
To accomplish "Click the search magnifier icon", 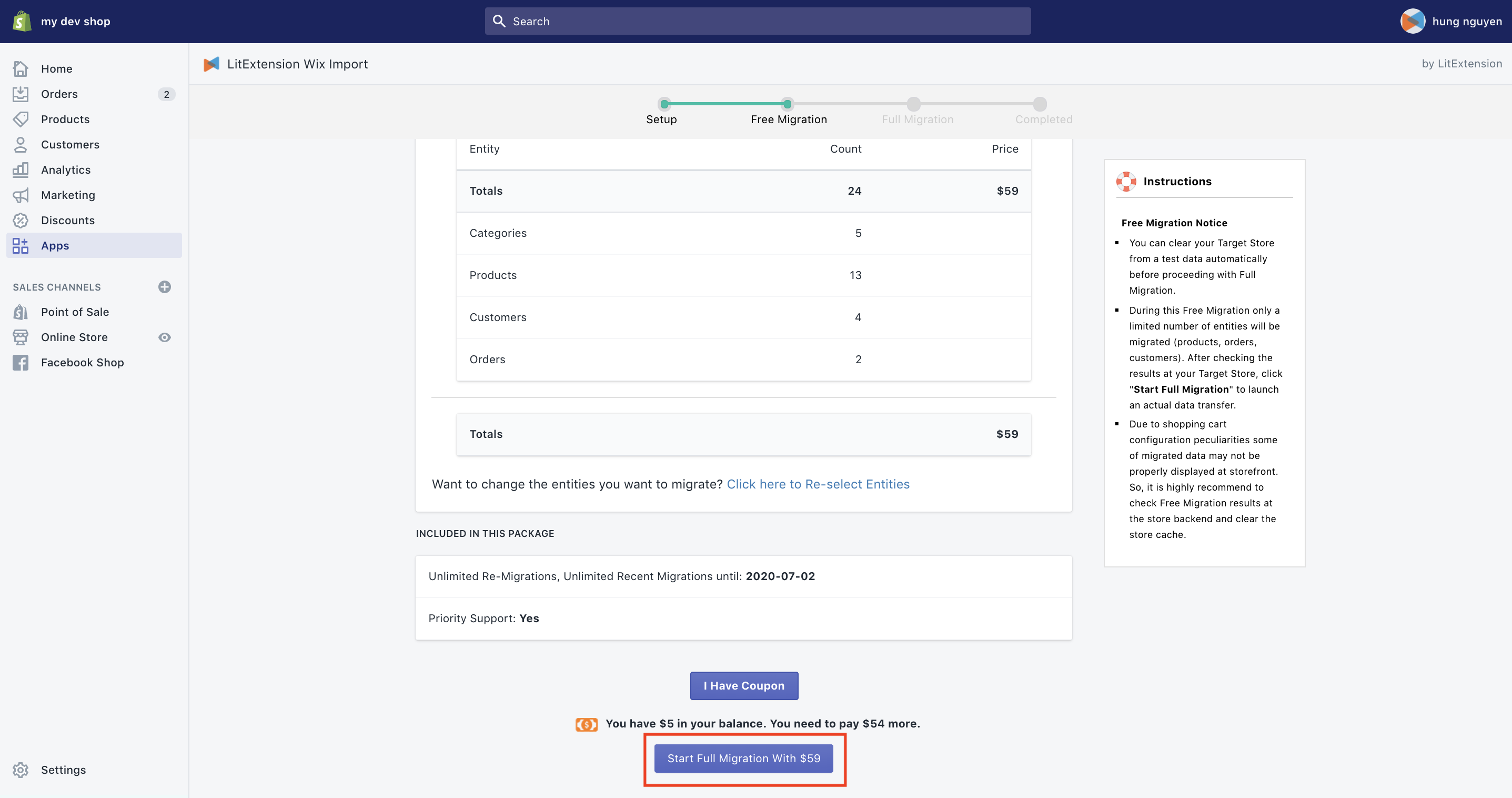I will pyautogui.click(x=499, y=21).
